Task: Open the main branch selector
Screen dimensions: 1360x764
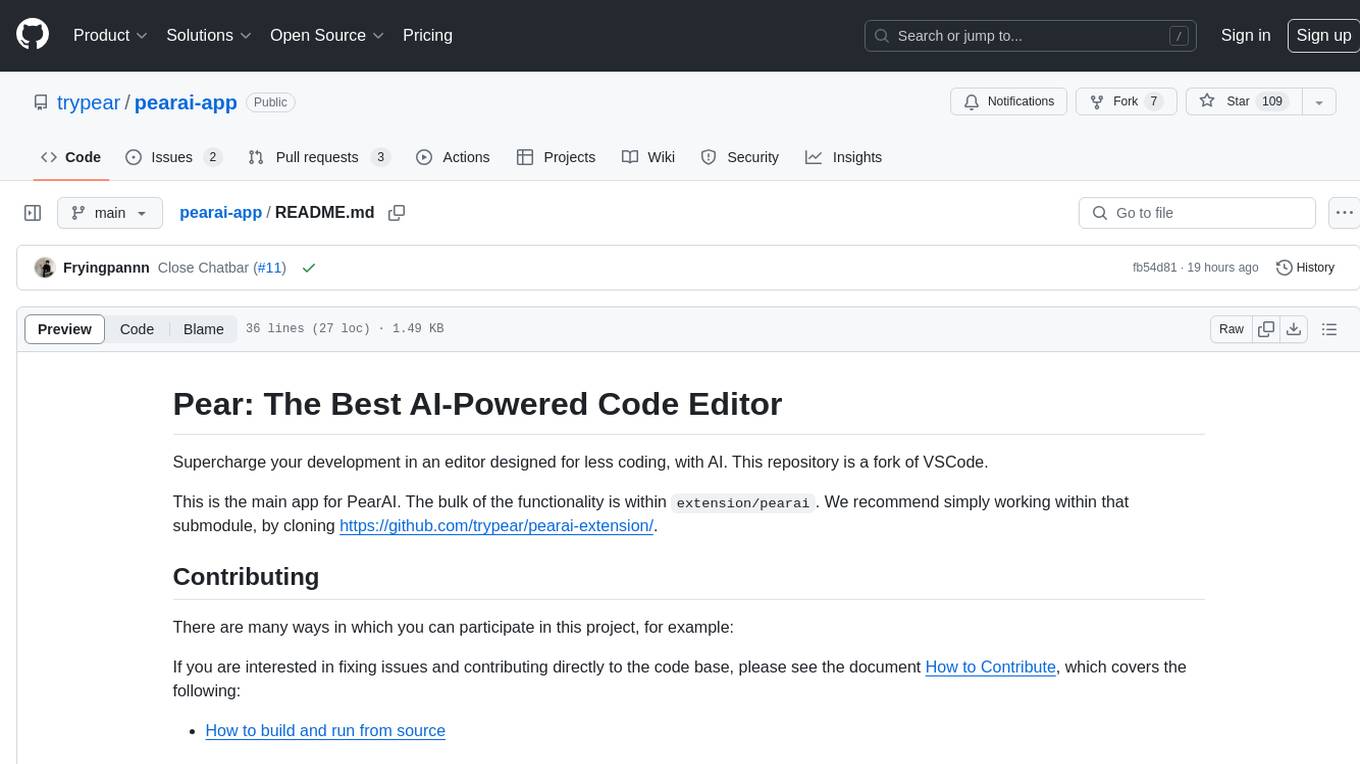Action: click(x=109, y=213)
